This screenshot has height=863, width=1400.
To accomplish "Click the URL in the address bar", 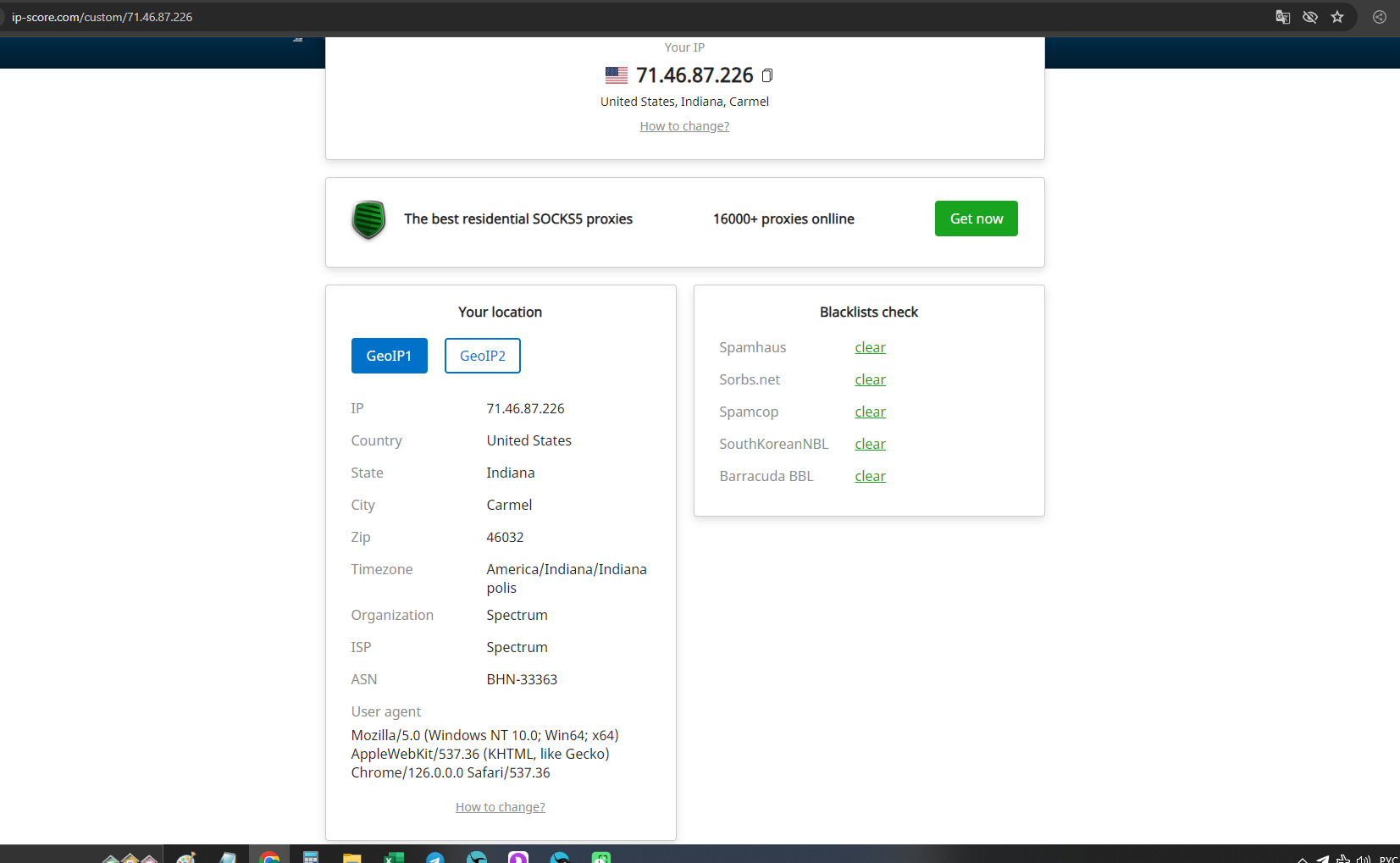I will [x=102, y=17].
